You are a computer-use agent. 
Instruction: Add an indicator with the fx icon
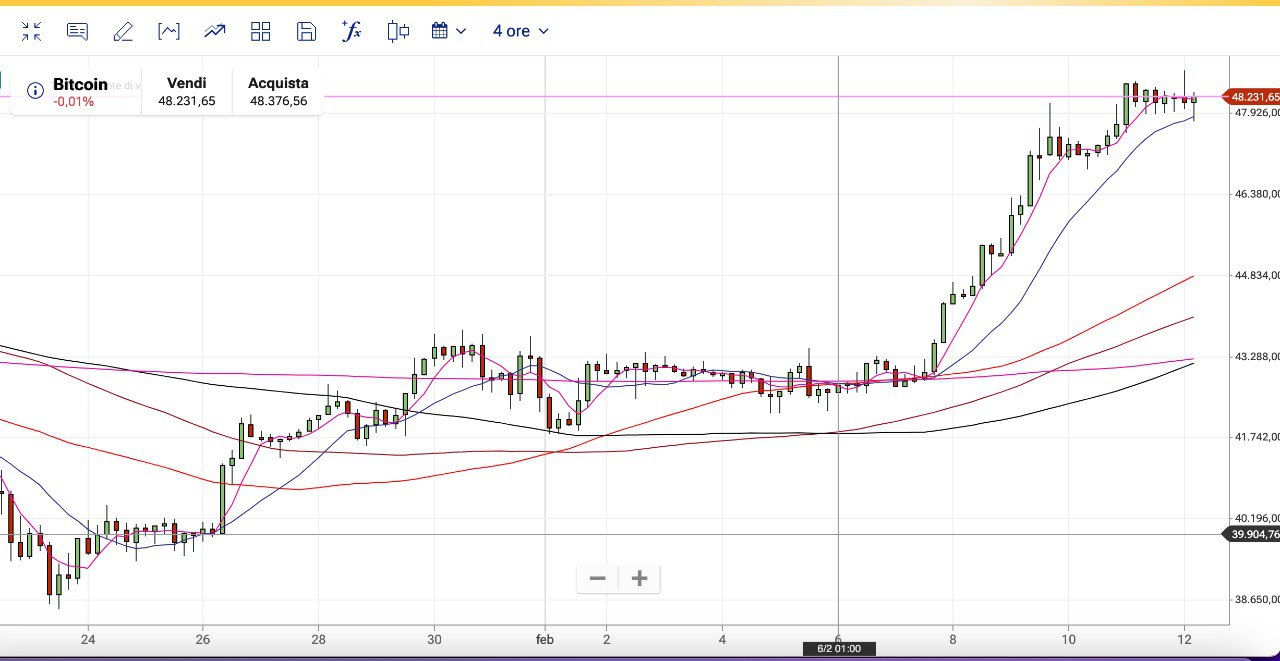point(352,32)
